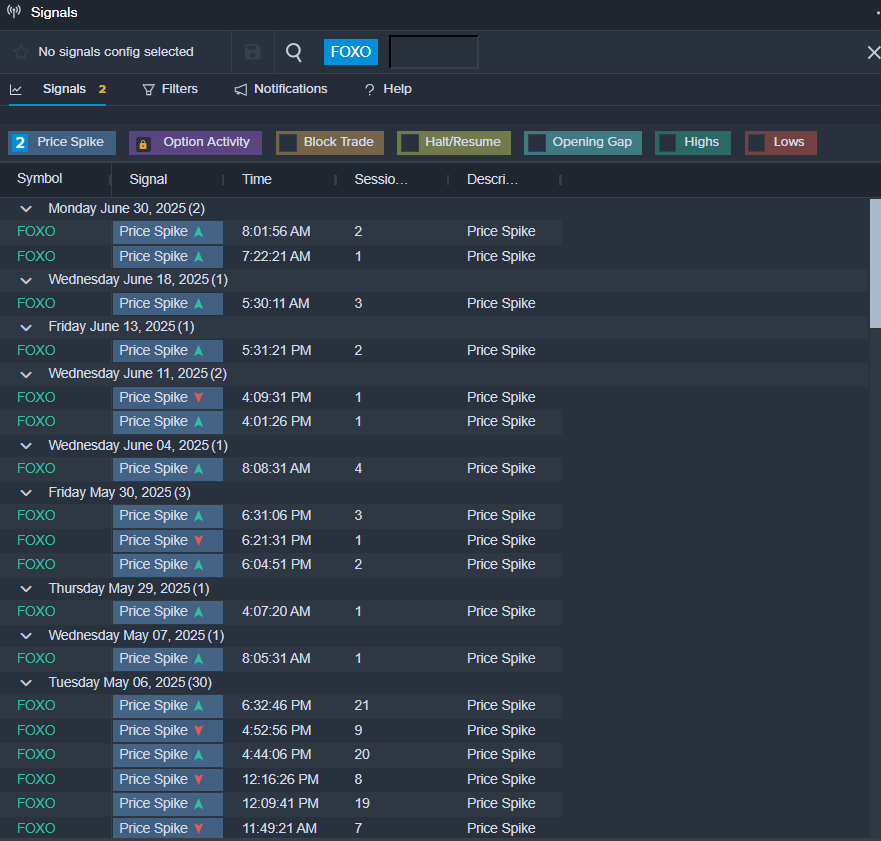This screenshot has width=881, height=841.
Task: Click FOXO symbol in 8:01:56 AM row
Action: (36, 231)
